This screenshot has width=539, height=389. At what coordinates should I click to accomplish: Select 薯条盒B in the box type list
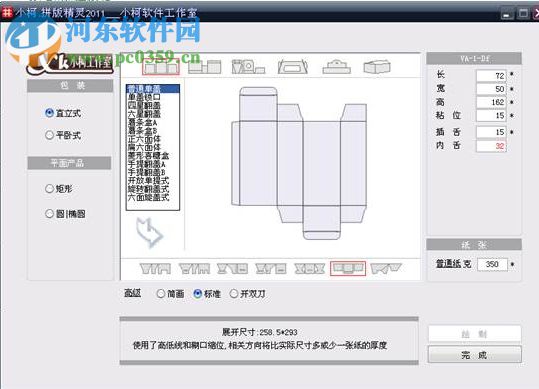153,131
